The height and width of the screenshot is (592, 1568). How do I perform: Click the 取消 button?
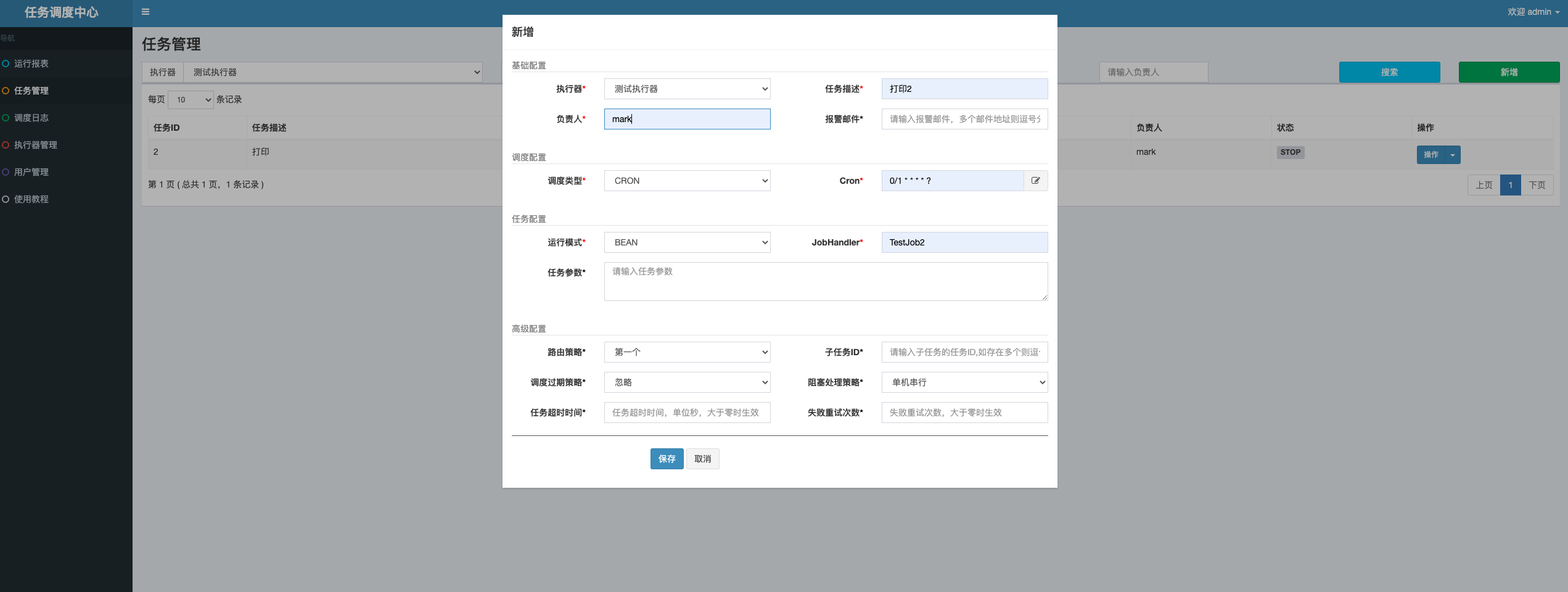(702, 459)
